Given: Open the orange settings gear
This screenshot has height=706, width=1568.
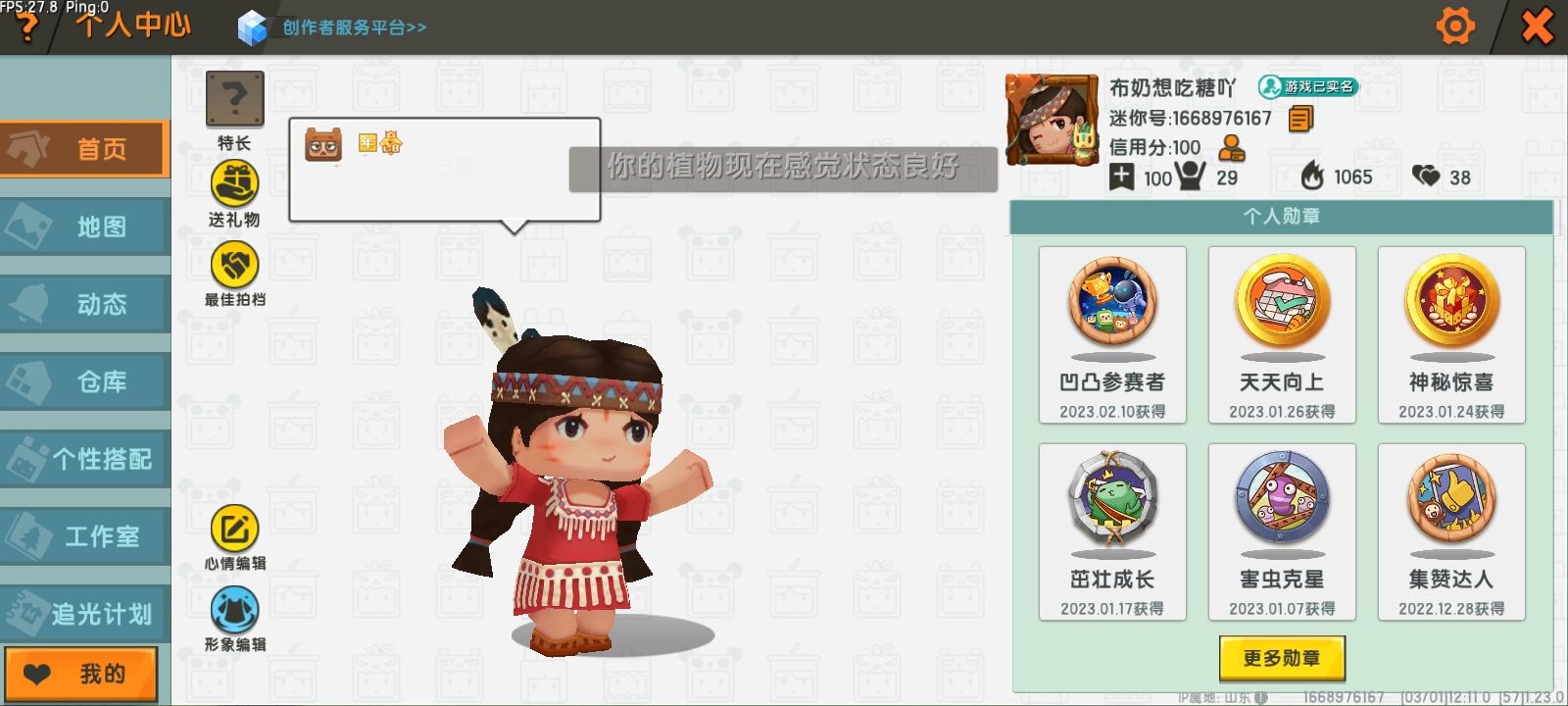Looking at the screenshot, I should point(1455,26).
